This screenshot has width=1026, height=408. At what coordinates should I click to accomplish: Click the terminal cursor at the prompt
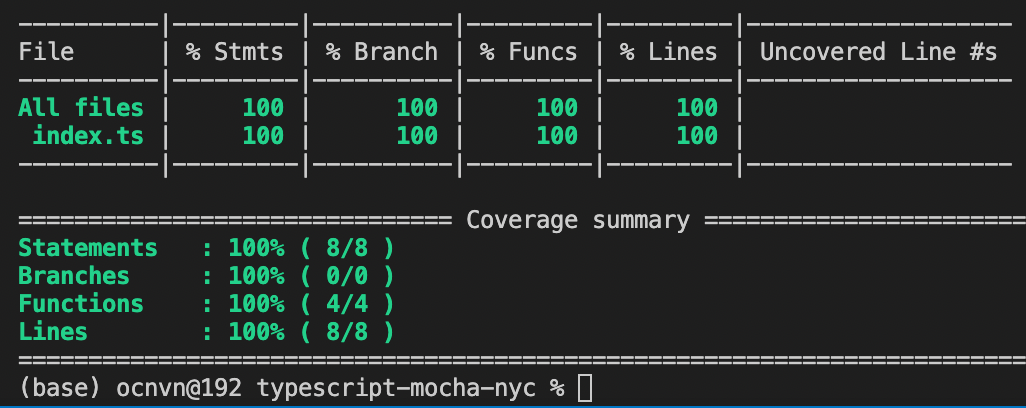pyautogui.click(x=586, y=388)
